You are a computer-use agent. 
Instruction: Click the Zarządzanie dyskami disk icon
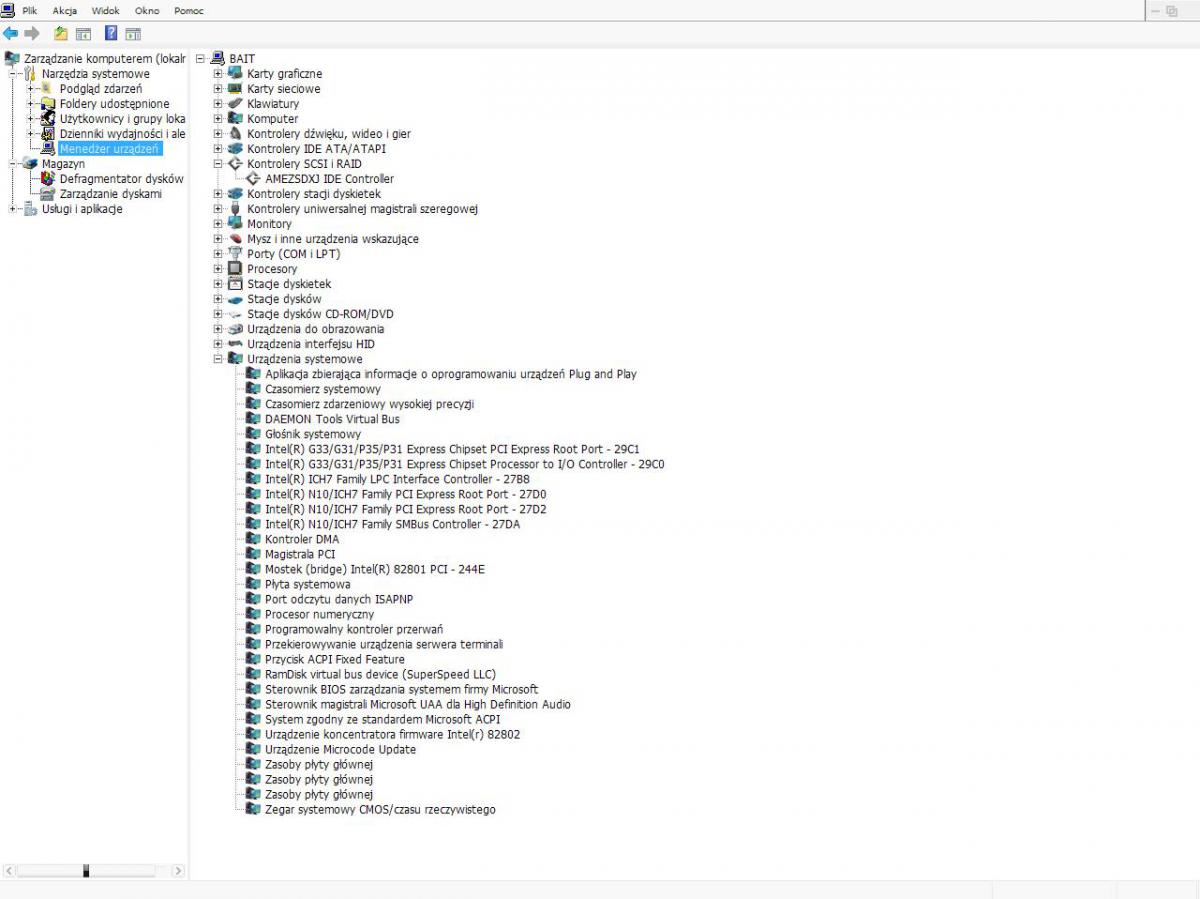[x=47, y=193]
